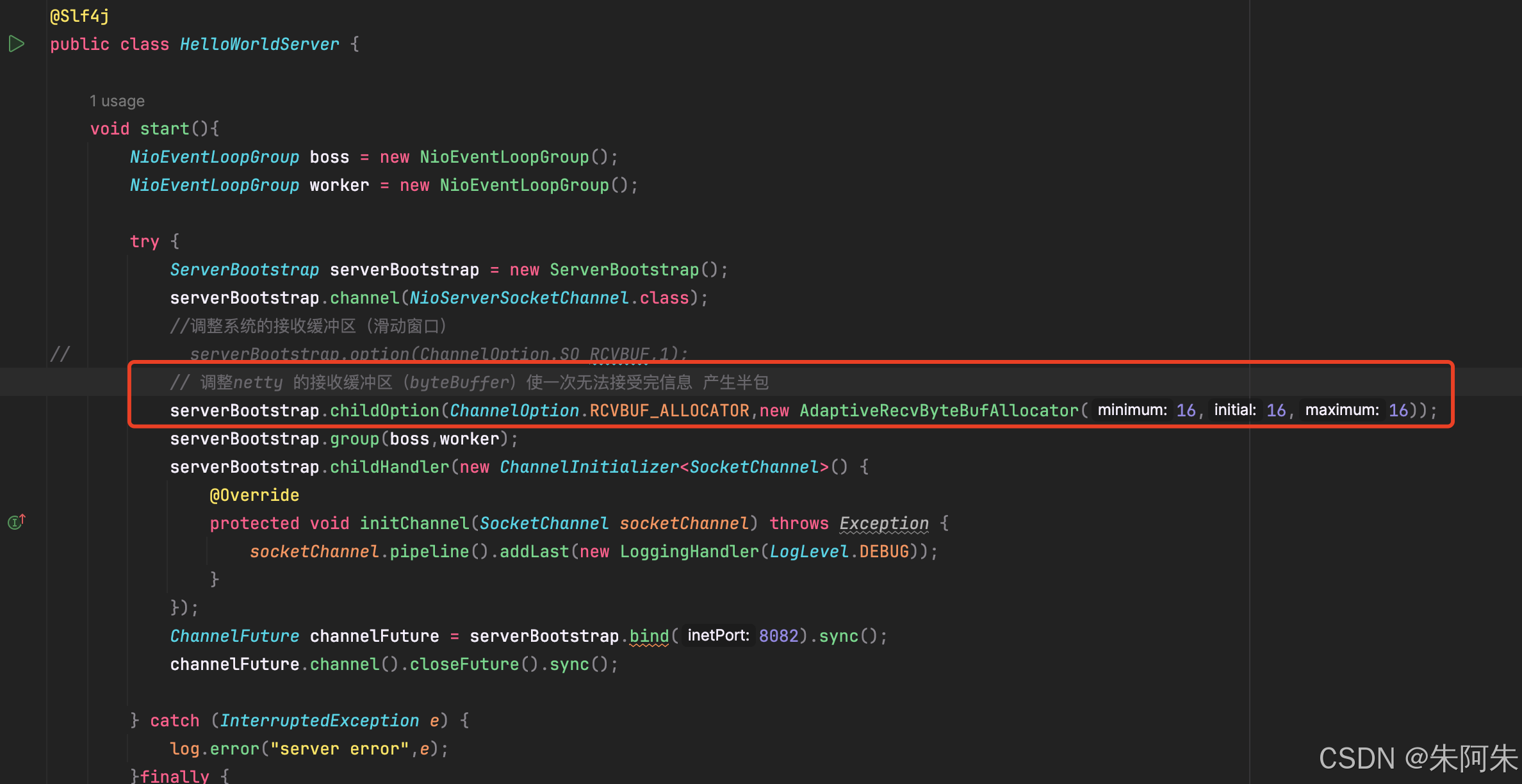The height and width of the screenshot is (784, 1522).
Task: Click the 'worker' variable declaration
Action: tap(340, 185)
